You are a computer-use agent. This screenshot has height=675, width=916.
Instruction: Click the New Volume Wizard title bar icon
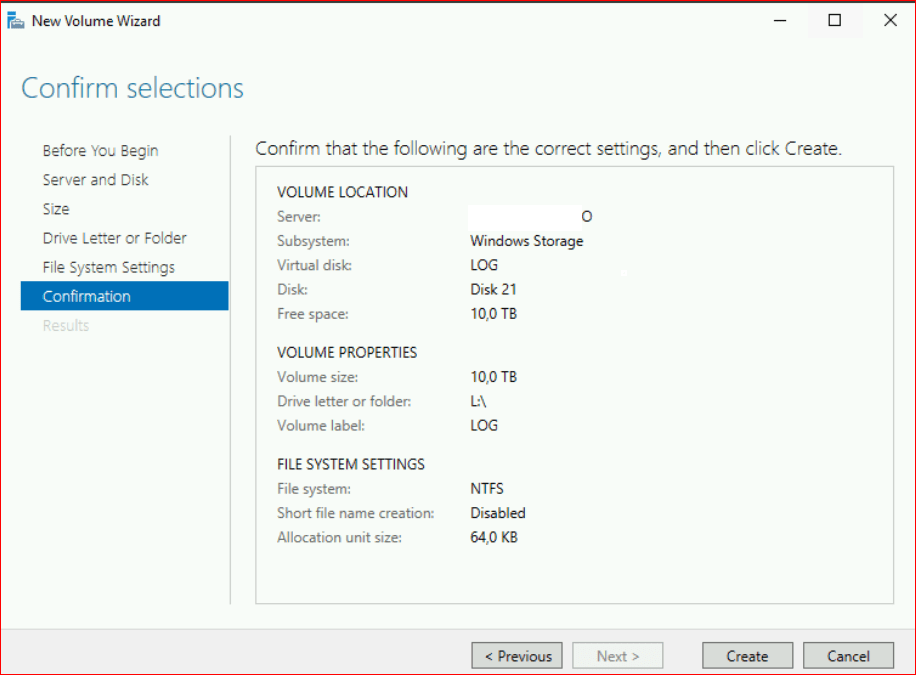point(16,21)
